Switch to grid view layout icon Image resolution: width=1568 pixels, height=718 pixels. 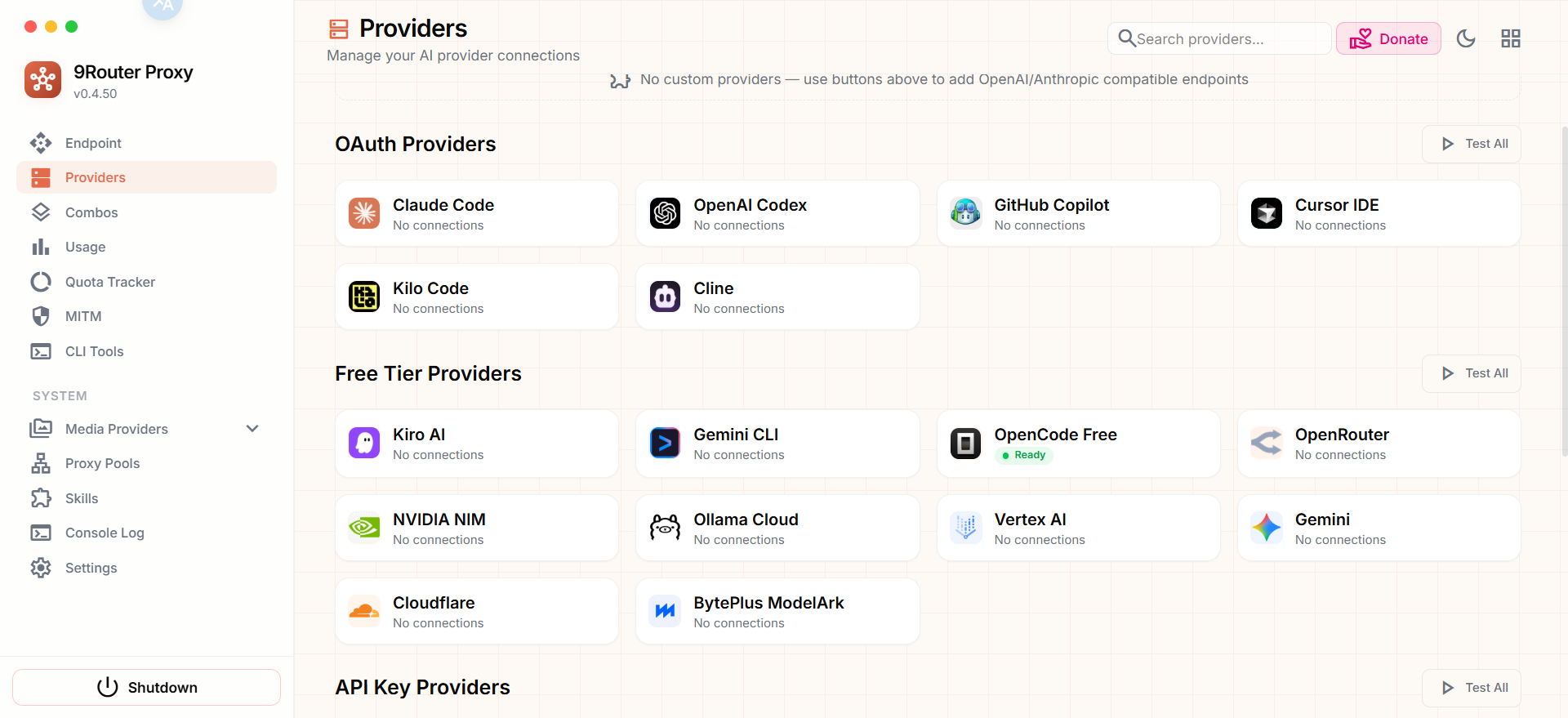coord(1511,38)
